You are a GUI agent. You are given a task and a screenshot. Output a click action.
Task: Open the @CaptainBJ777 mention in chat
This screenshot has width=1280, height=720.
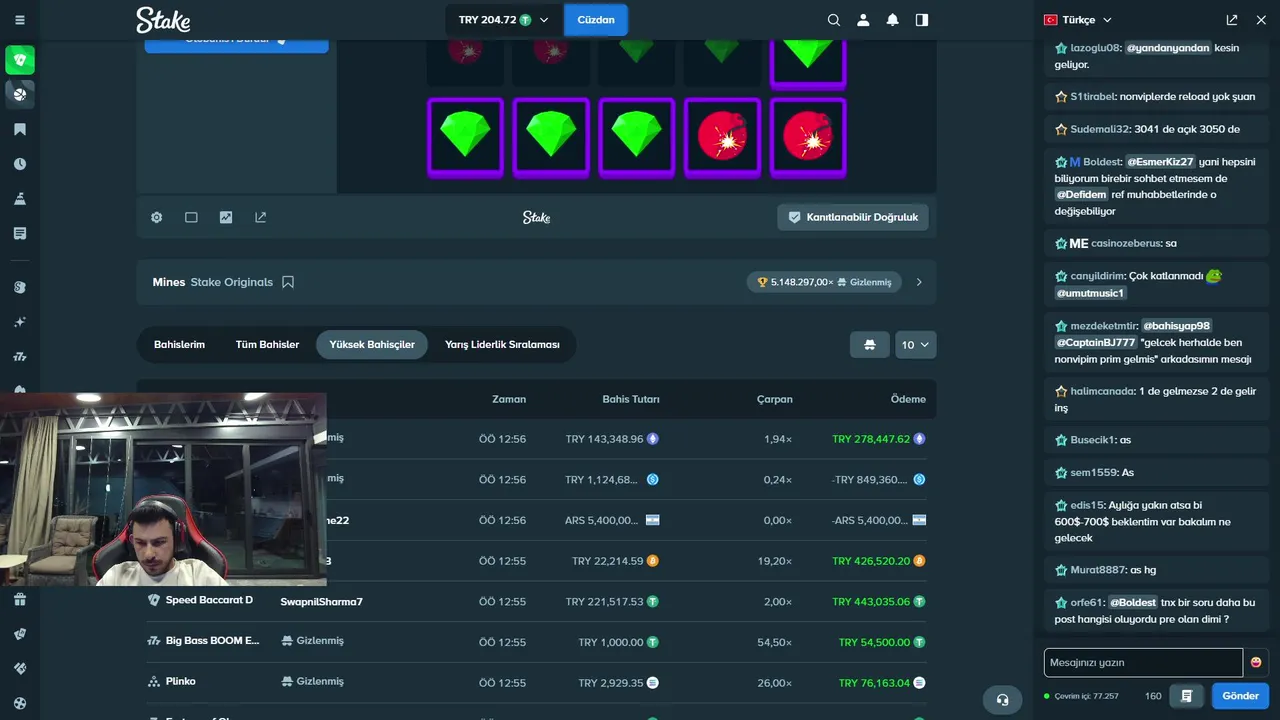[x=1096, y=342]
